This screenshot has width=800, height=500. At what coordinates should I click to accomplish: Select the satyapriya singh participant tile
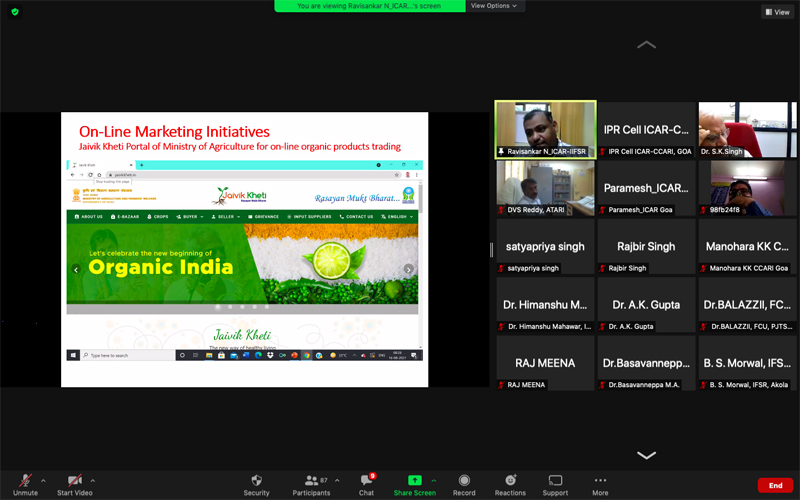pyautogui.click(x=545, y=246)
